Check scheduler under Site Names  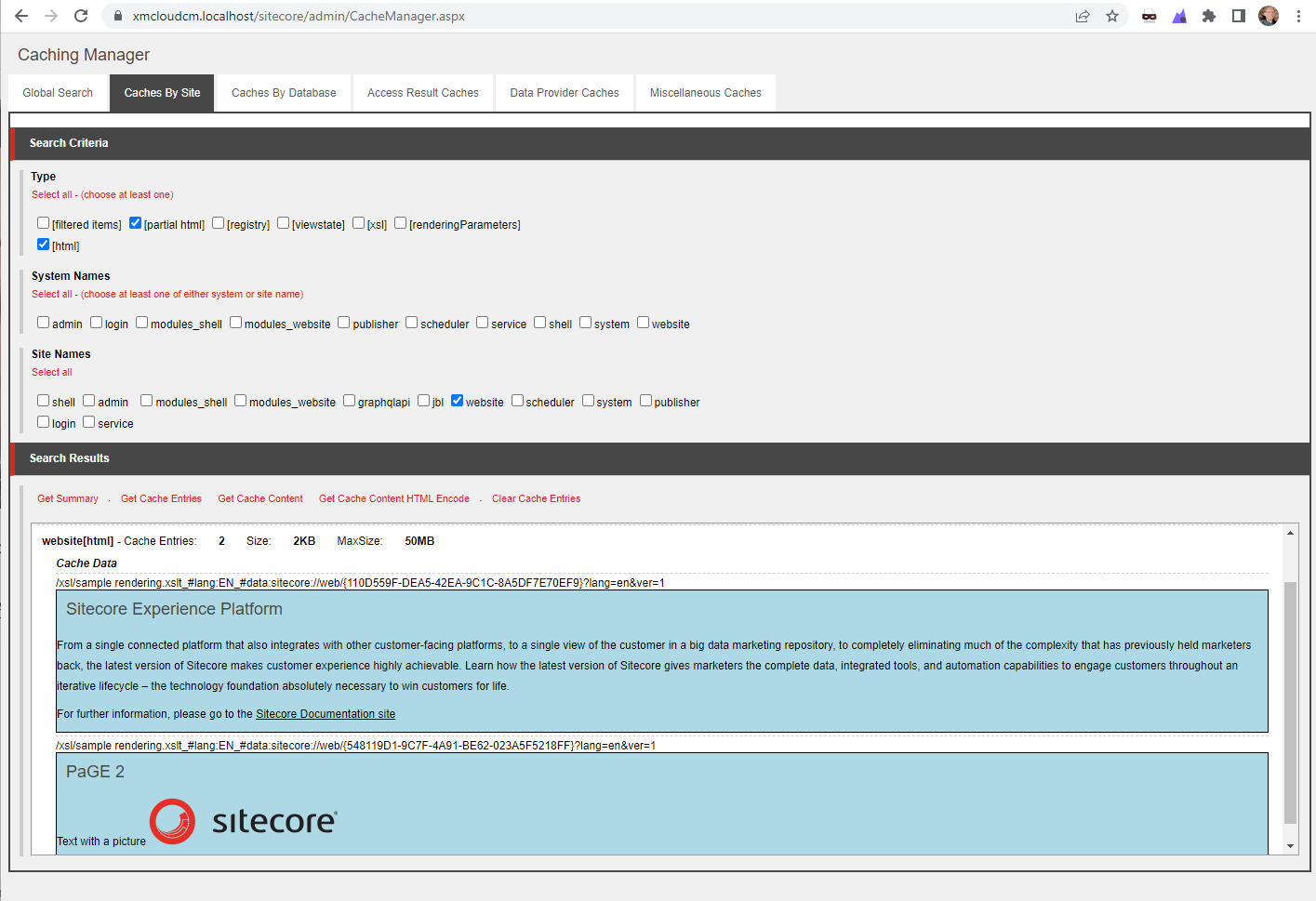517,401
